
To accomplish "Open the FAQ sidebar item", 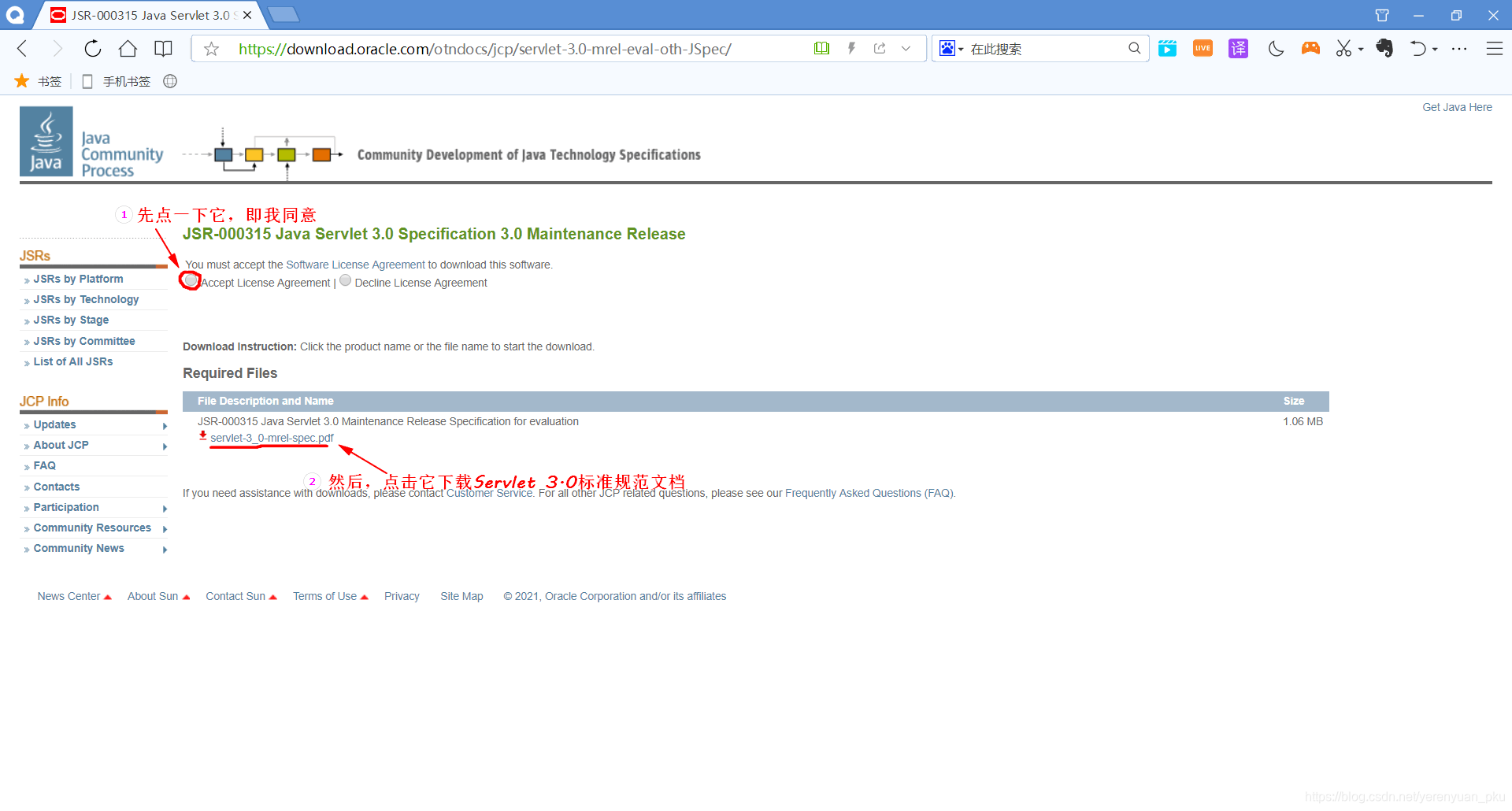I will pyautogui.click(x=44, y=465).
